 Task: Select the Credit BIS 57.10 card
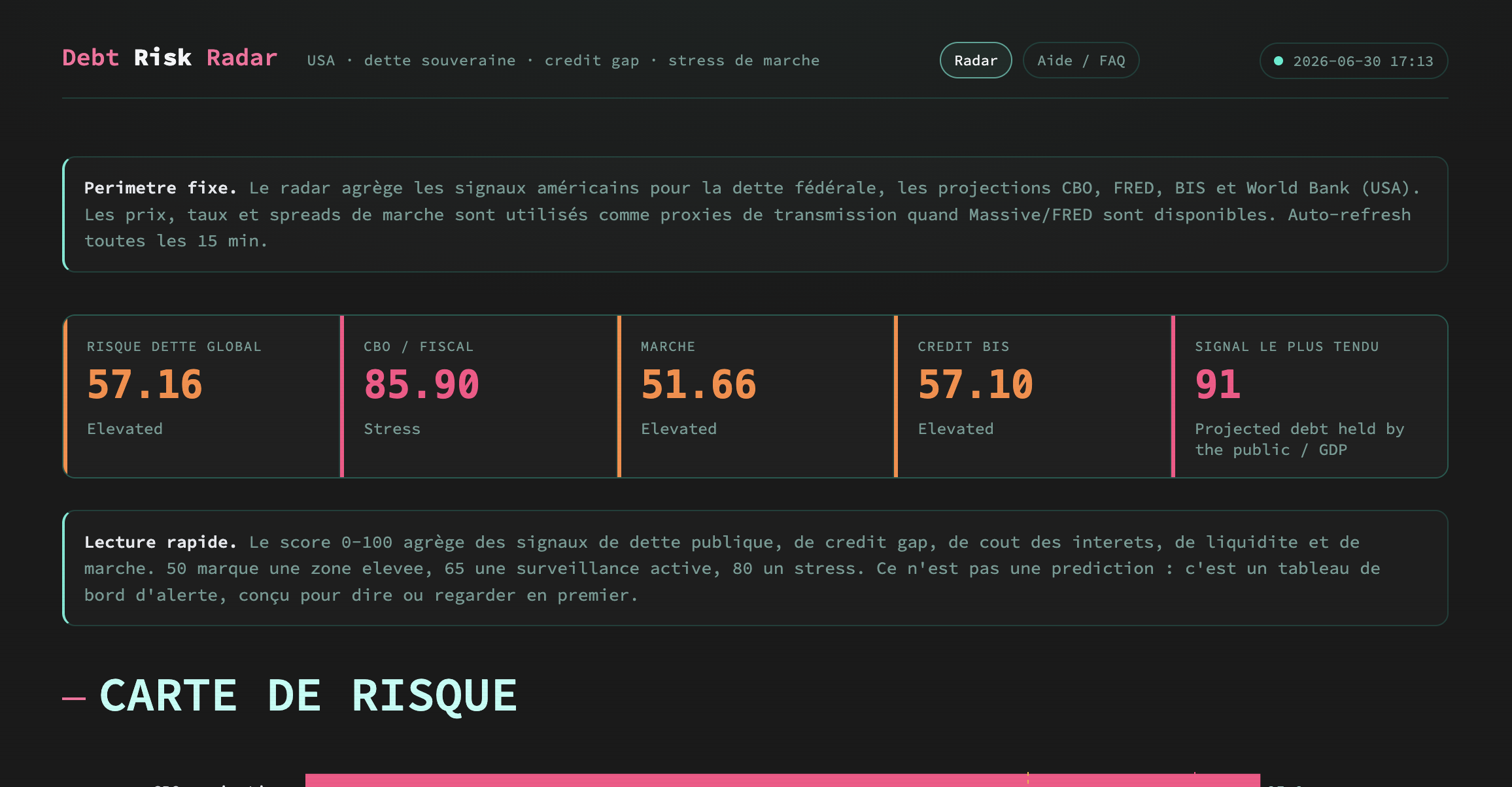(1033, 396)
